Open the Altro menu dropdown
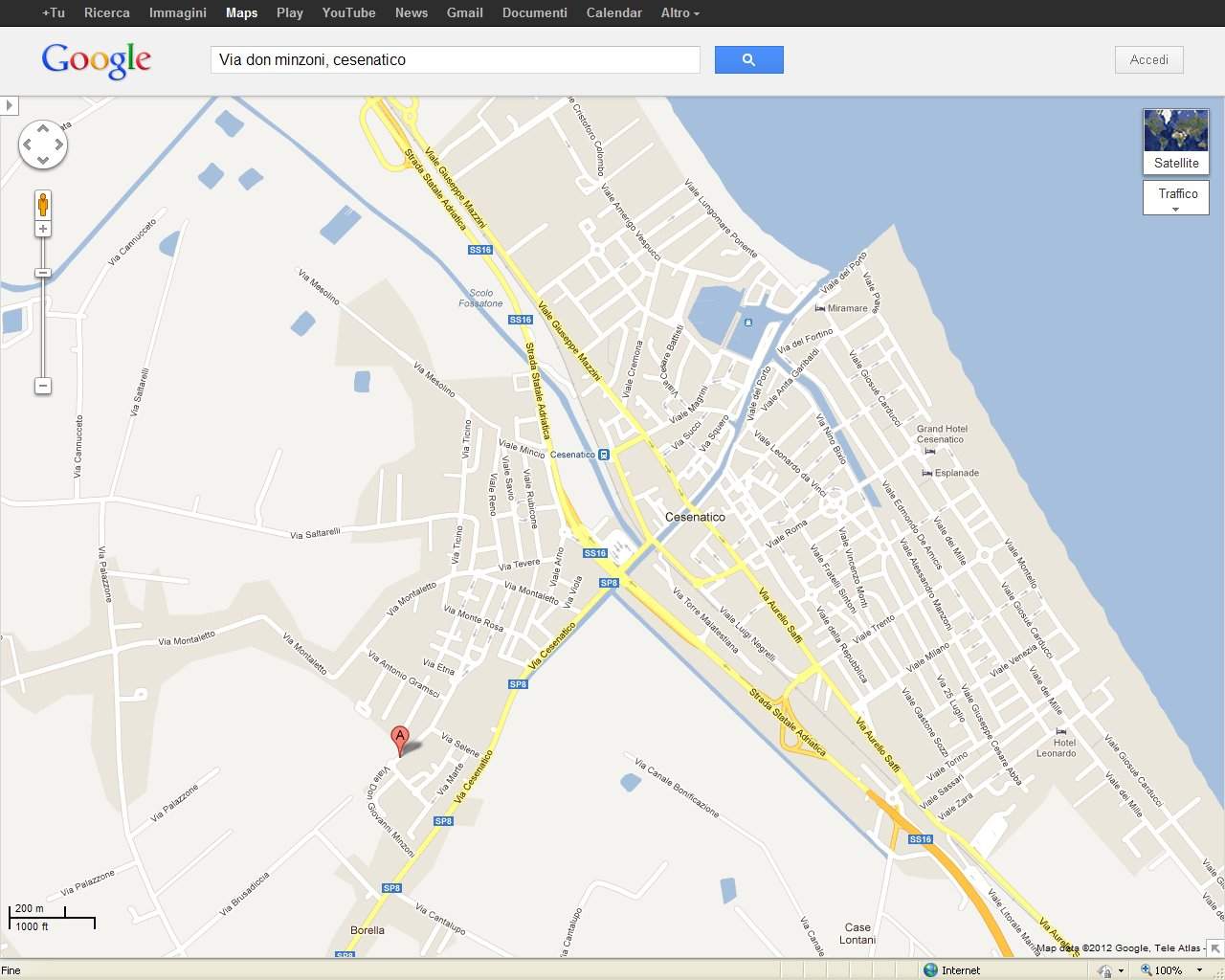The height and width of the screenshot is (980, 1225). click(679, 12)
